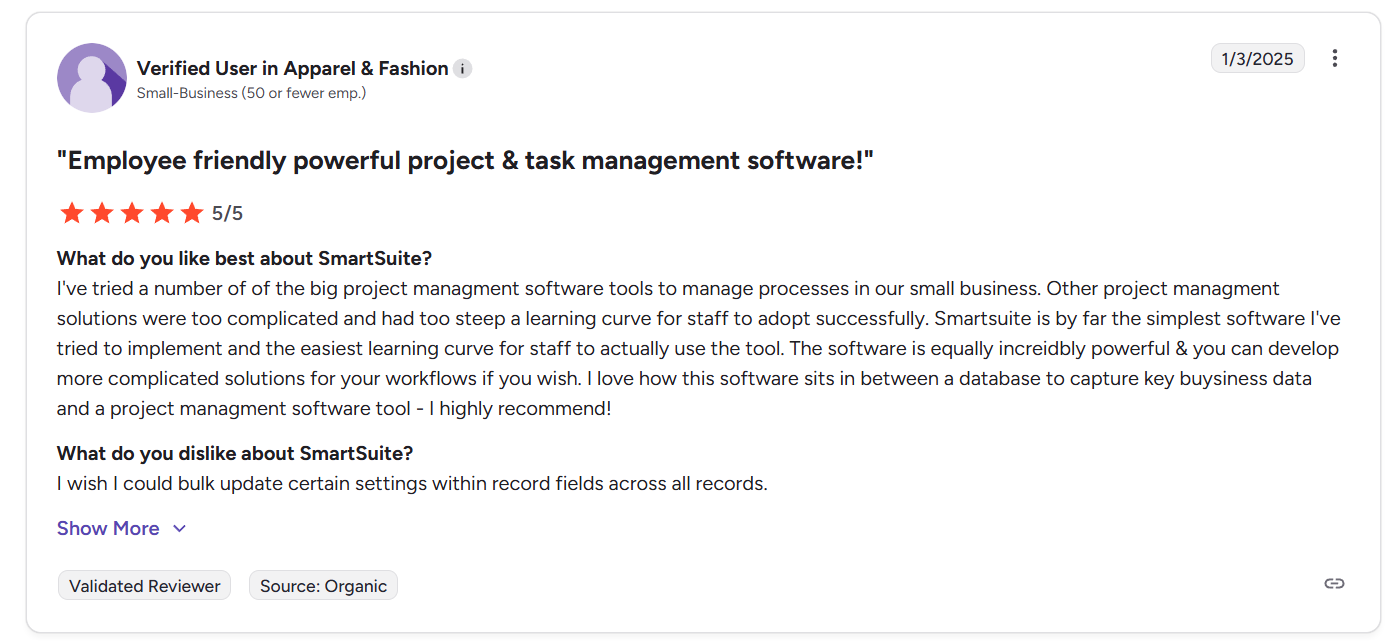Click the "What do you like best" heading
The width and height of the screenshot is (1391, 642).
[244, 258]
